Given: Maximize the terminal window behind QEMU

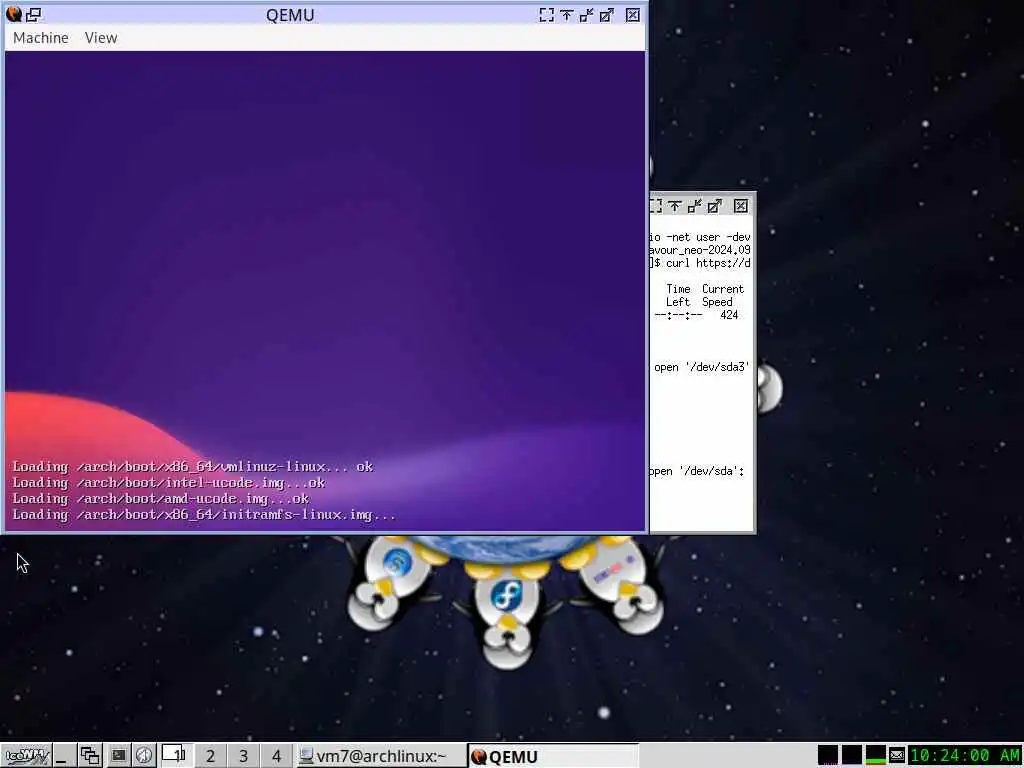Looking at the screenshot, I should pos(715,206).
